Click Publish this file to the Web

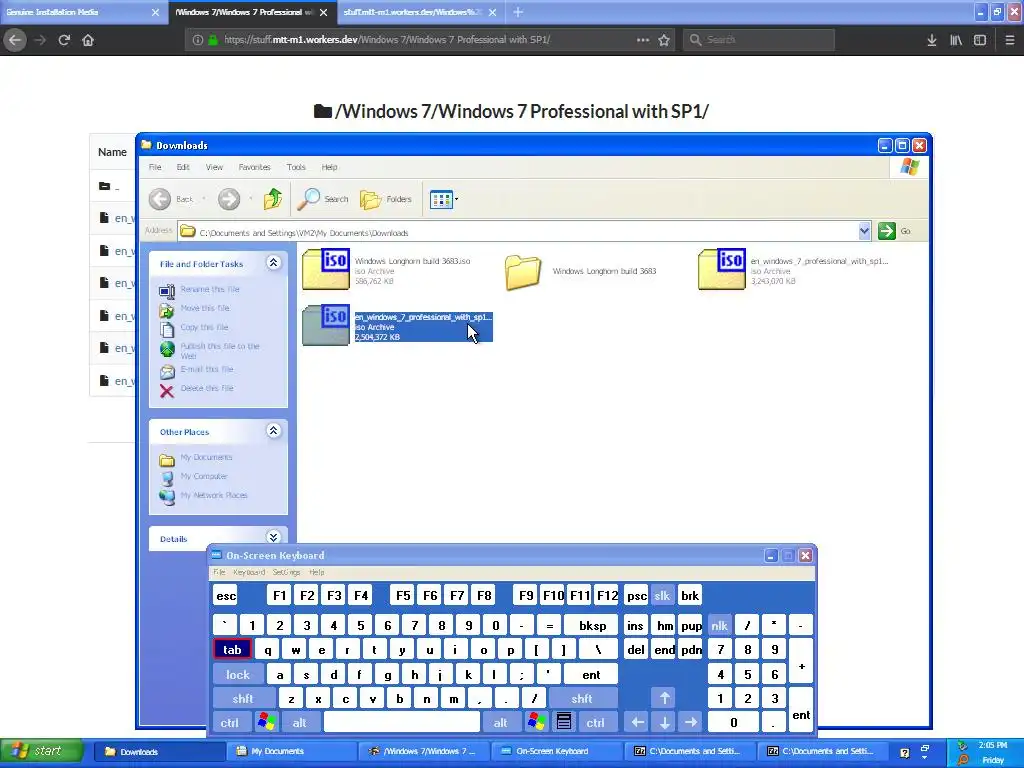click(x=219, y=351)
